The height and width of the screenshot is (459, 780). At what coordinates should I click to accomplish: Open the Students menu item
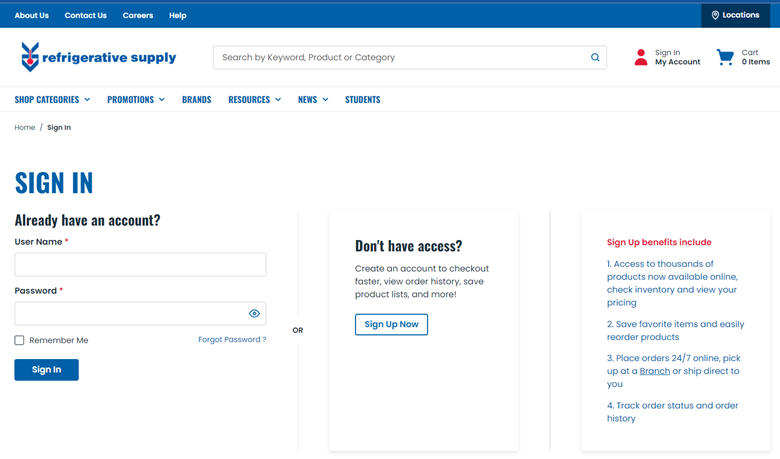click(363, 99)
